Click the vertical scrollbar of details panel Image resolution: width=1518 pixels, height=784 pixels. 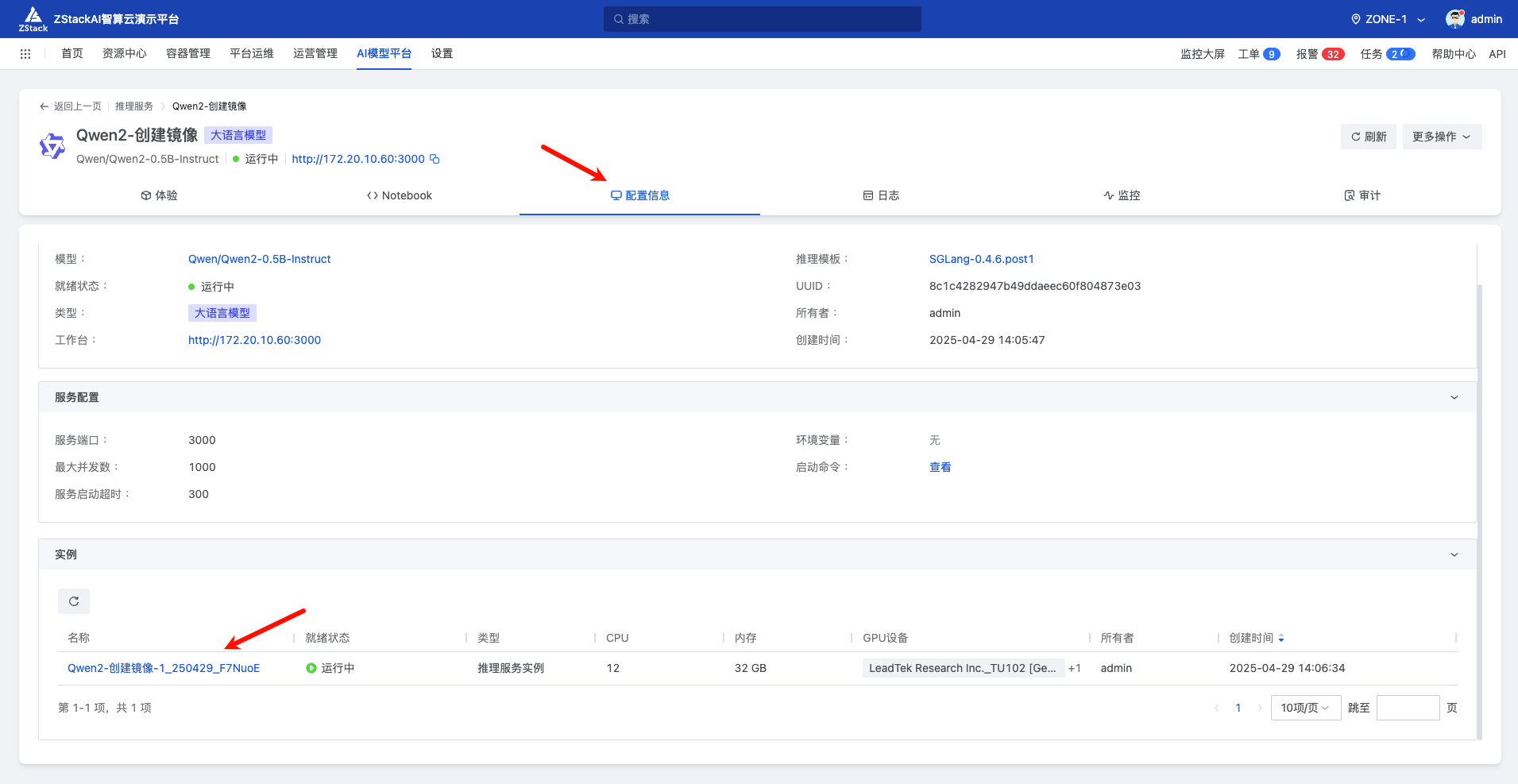pos(1479,512)
